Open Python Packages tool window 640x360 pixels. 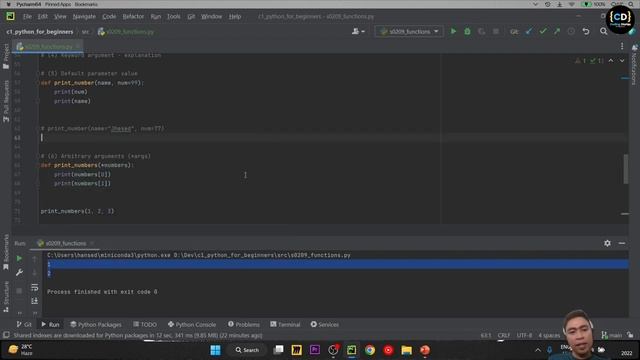coord(96,324)
